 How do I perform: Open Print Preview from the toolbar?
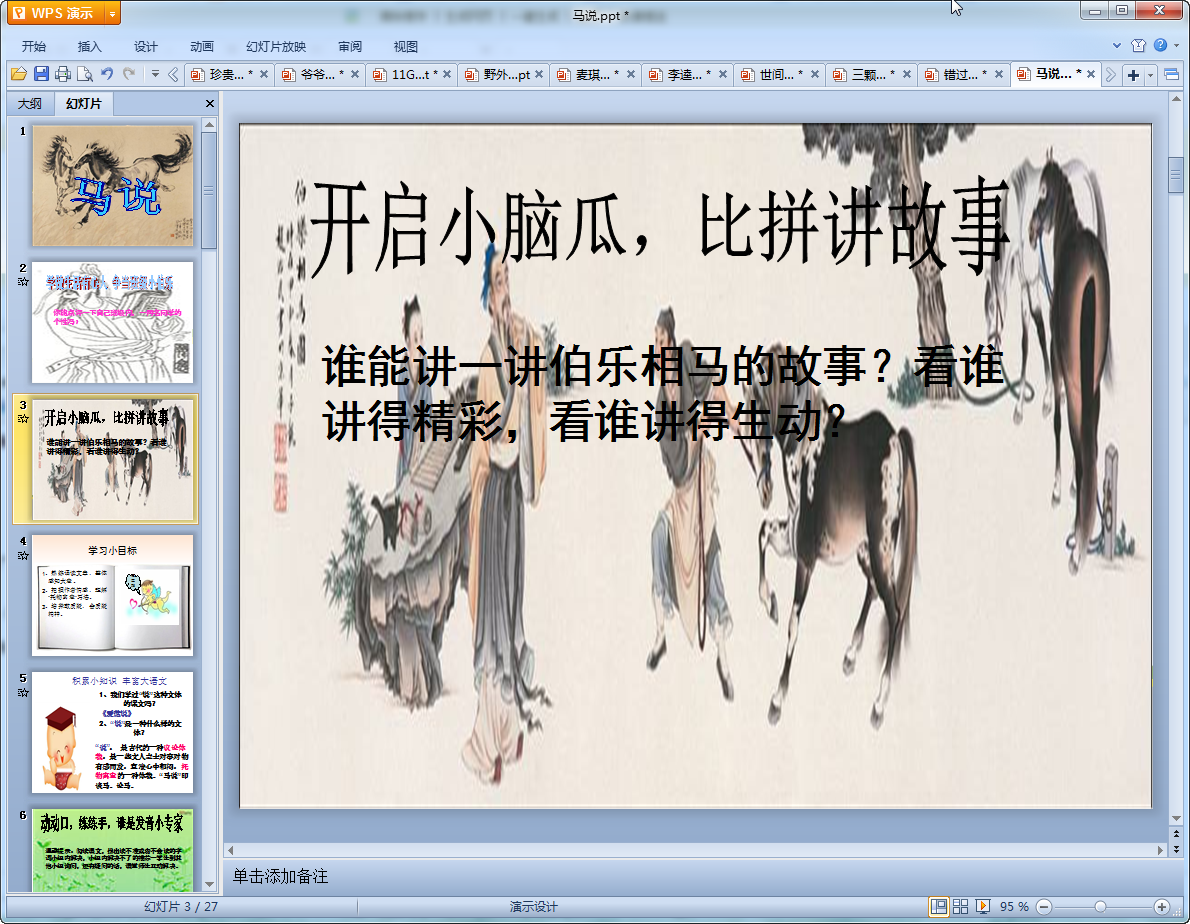85,74
